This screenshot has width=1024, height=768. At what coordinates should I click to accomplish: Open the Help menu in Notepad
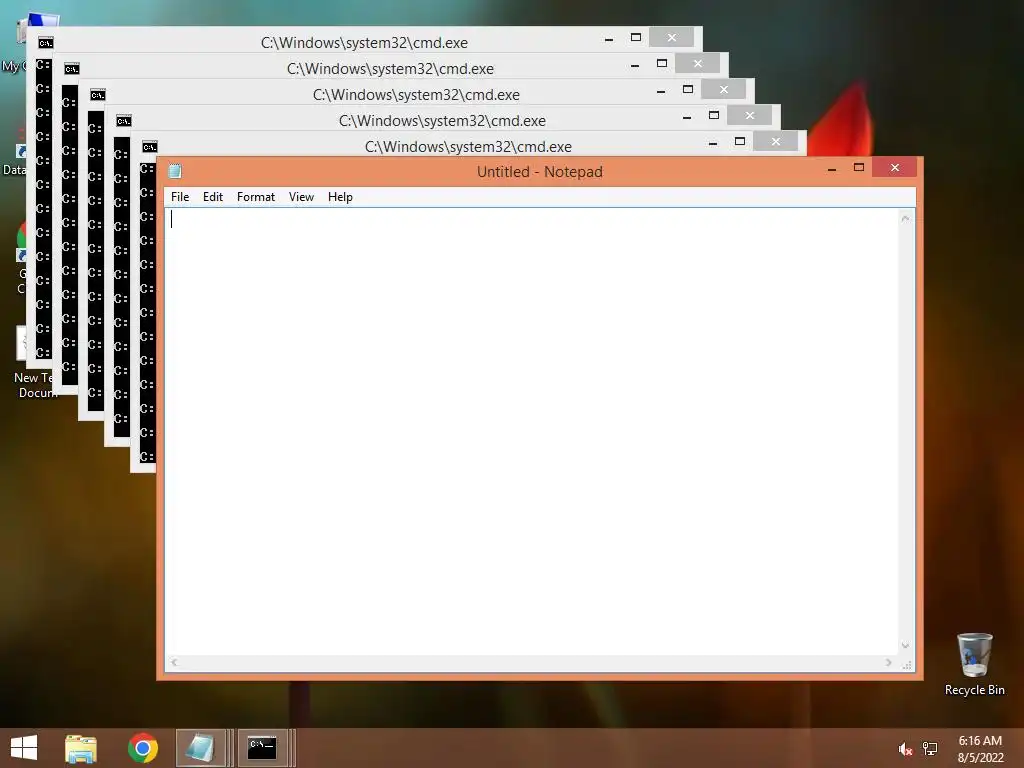coord(340,197)
